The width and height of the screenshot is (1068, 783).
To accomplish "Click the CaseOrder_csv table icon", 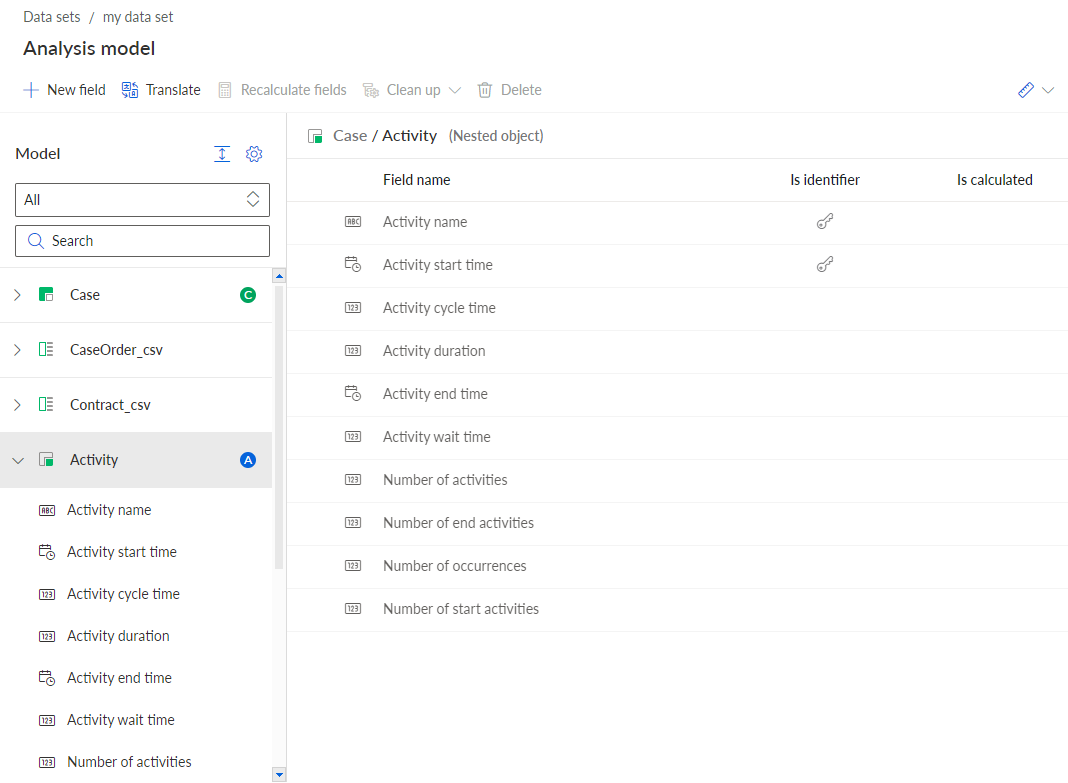I will pyautogui.click(x=46, y=350).
